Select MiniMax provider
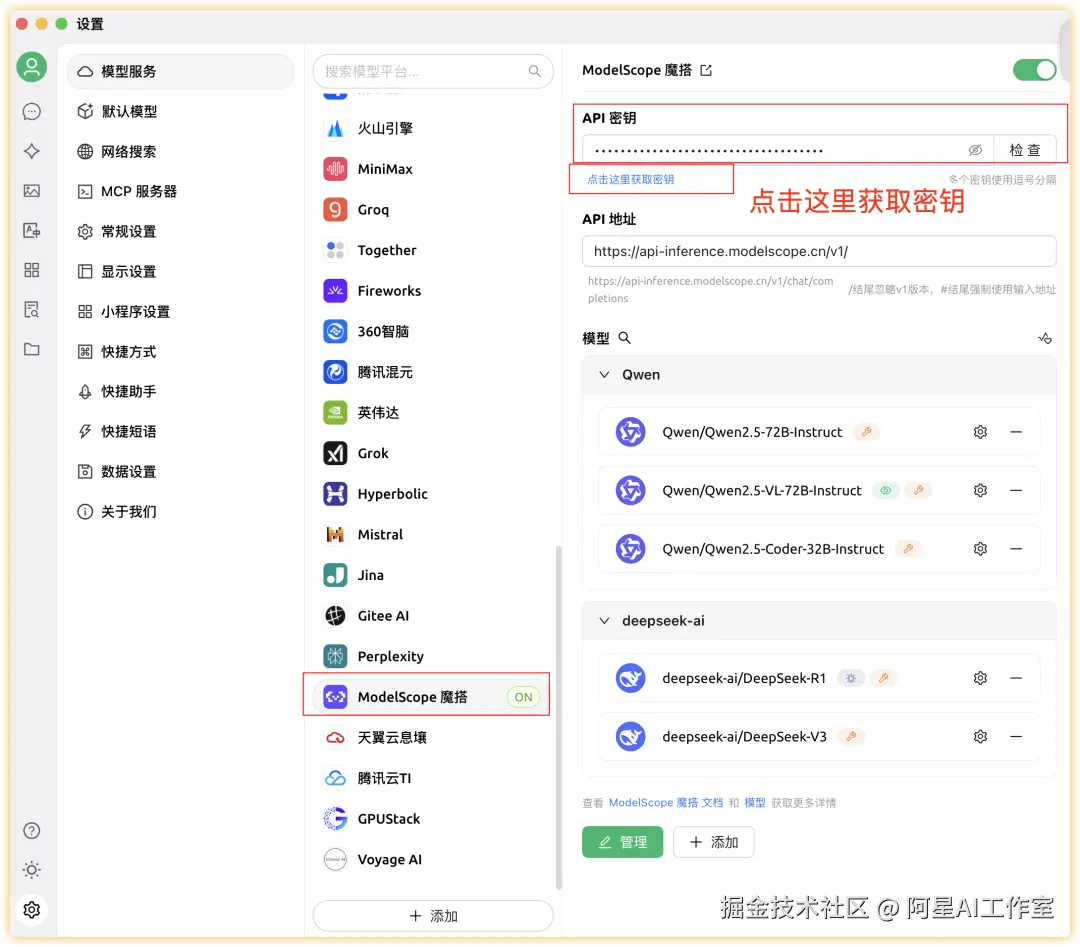 (x=433, y=169)
